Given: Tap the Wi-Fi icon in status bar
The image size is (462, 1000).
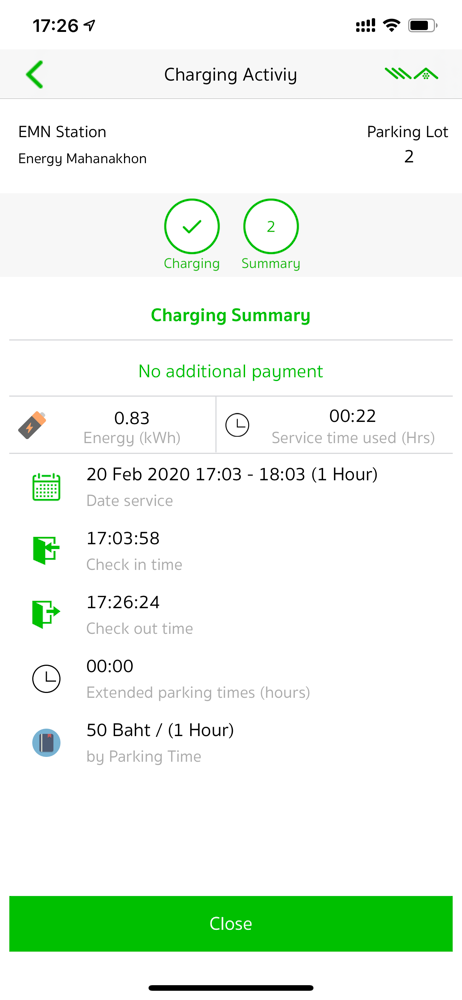Looking at the screenshot, I should (391, 26).
